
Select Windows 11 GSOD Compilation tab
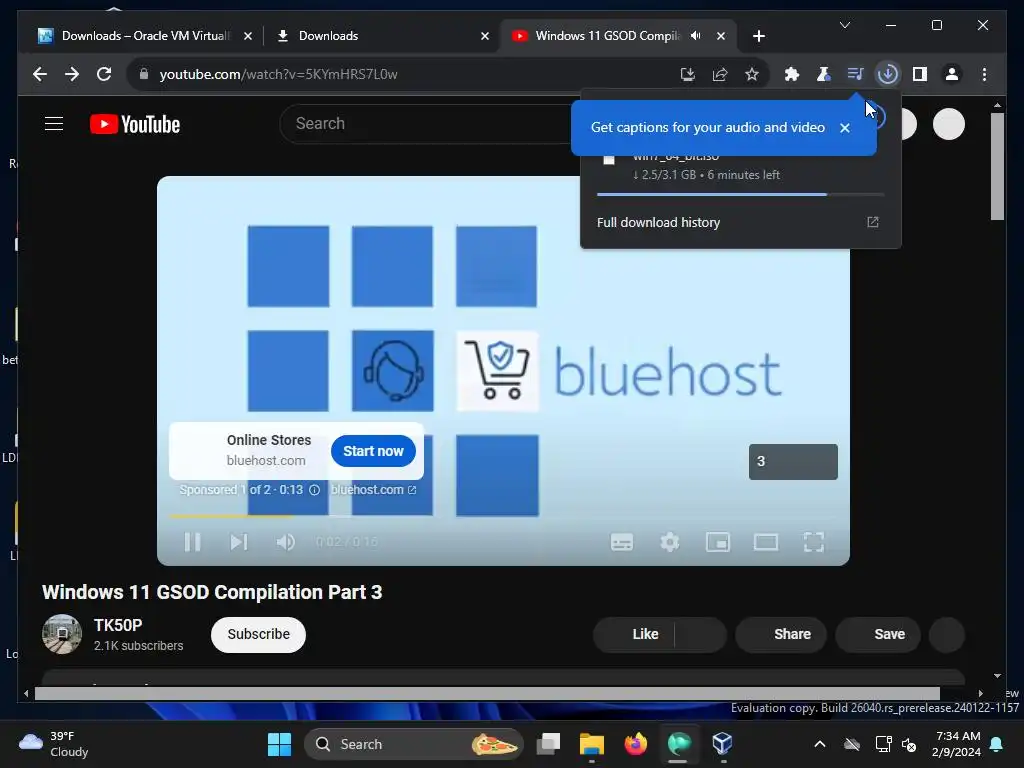607,36
